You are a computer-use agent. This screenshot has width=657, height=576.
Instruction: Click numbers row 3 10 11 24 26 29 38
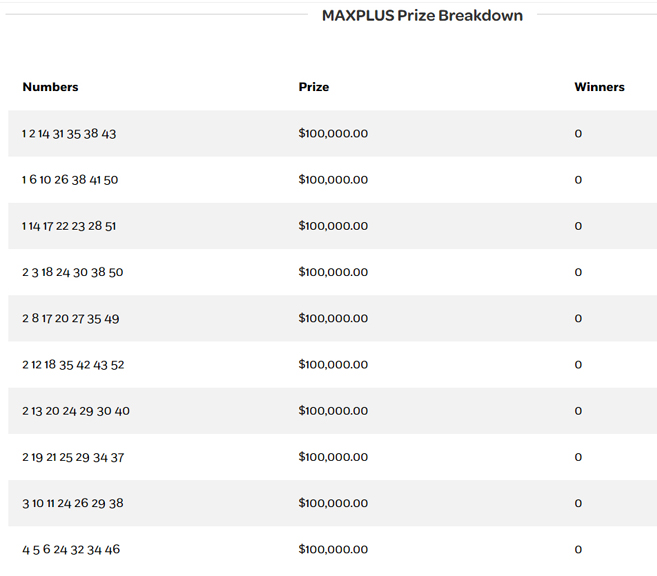73,503
